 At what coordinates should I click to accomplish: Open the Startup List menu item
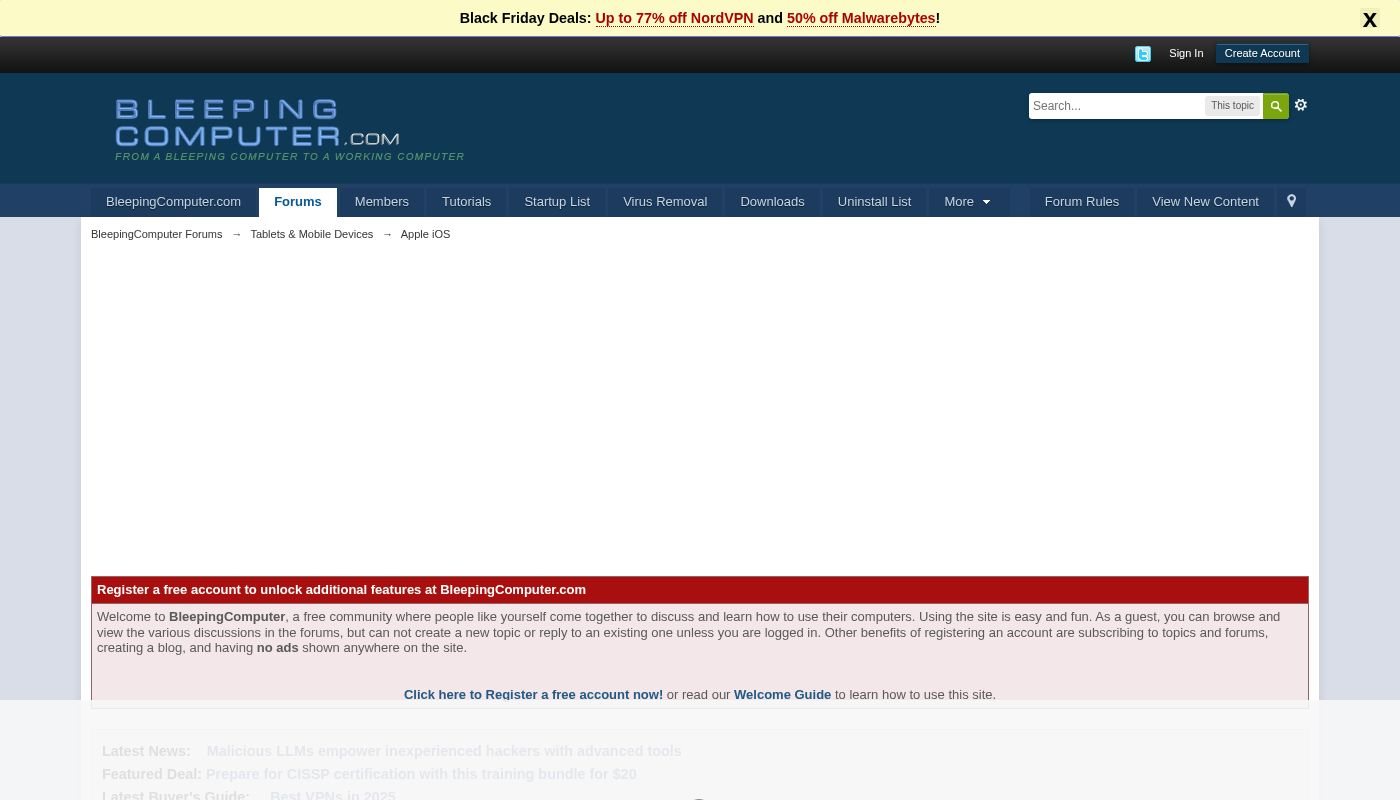click(x=557, y=202)
